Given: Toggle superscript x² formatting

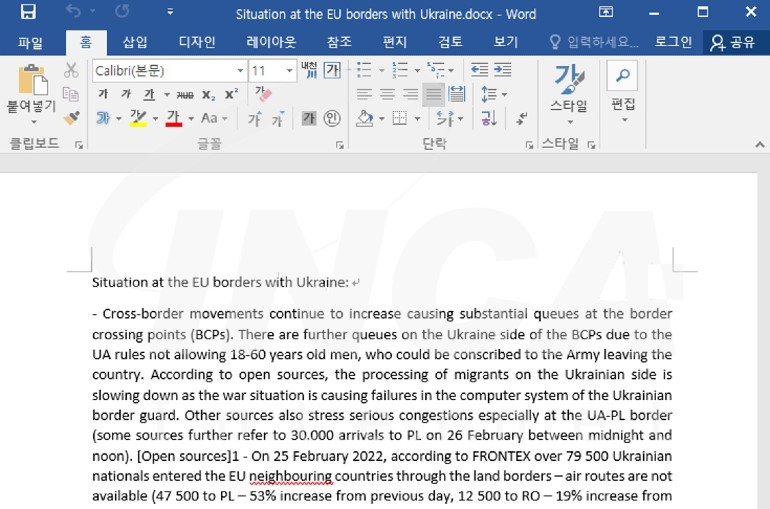Looking at the screenshot, I should pos(231,95).
